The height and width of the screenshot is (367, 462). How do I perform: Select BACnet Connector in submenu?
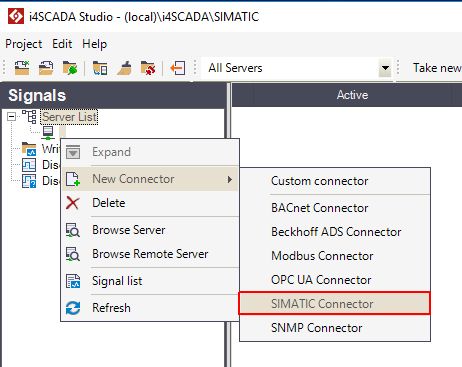pyautogui.click(x=335, y=208)
